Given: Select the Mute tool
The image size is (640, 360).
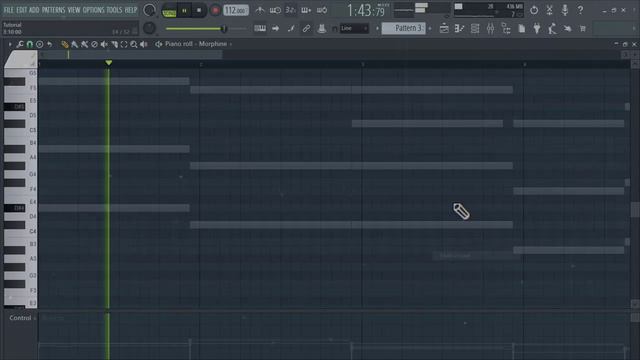Looking at the screenshot, I should click(x=104, y=44).
